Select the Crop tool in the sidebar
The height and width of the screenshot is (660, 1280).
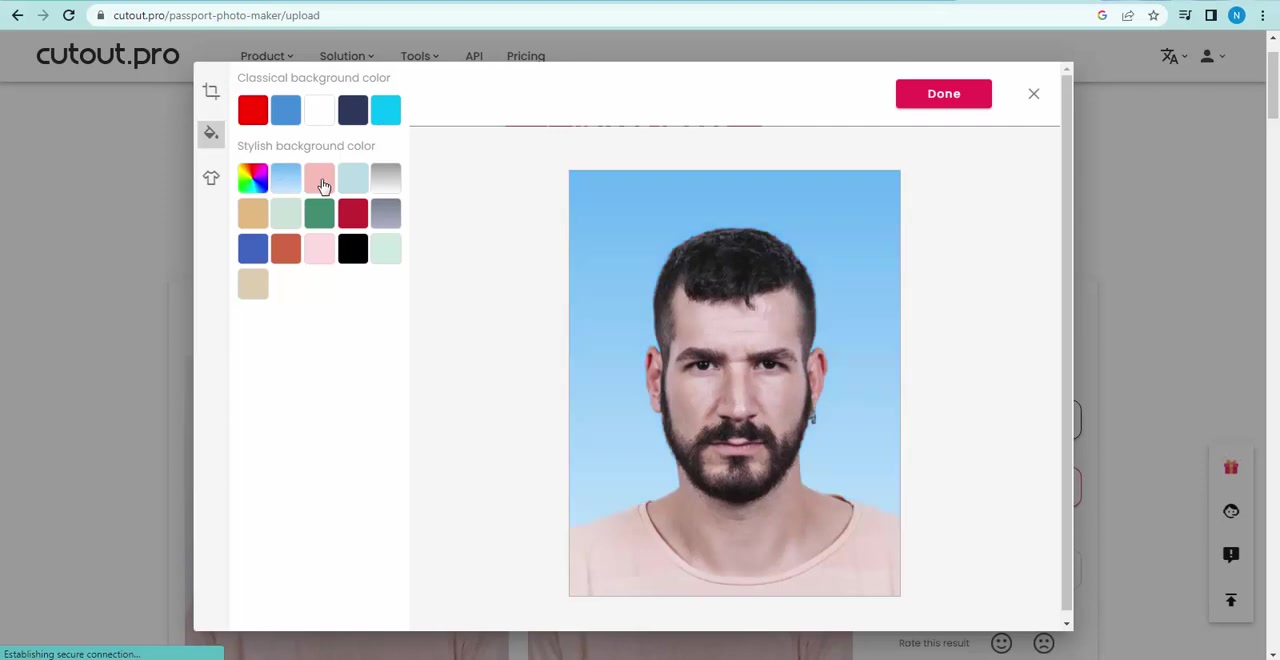click(211, 92)
